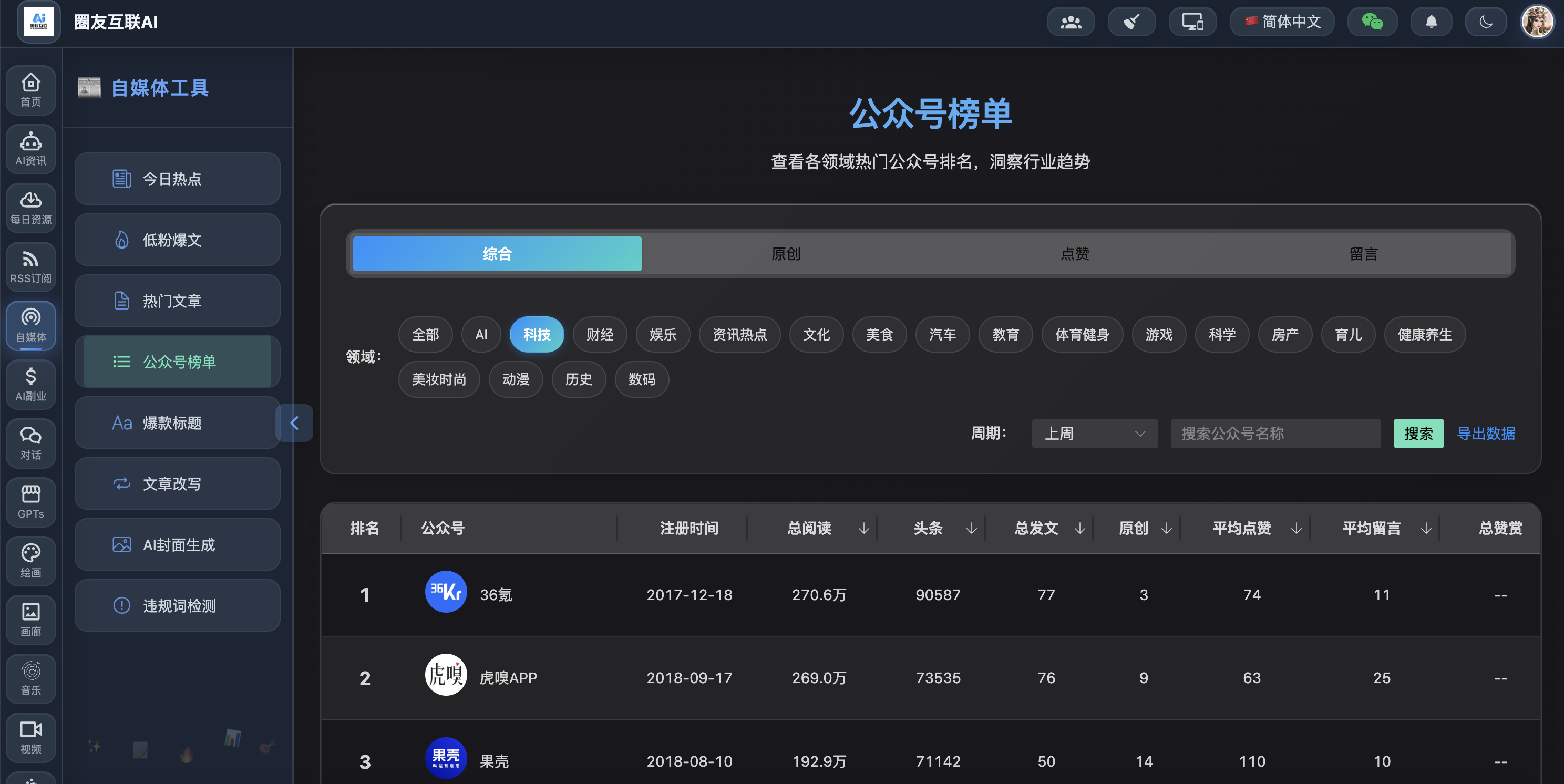Switch to 综合 tab
1564x784 pixels.
(x=497, y=254)
